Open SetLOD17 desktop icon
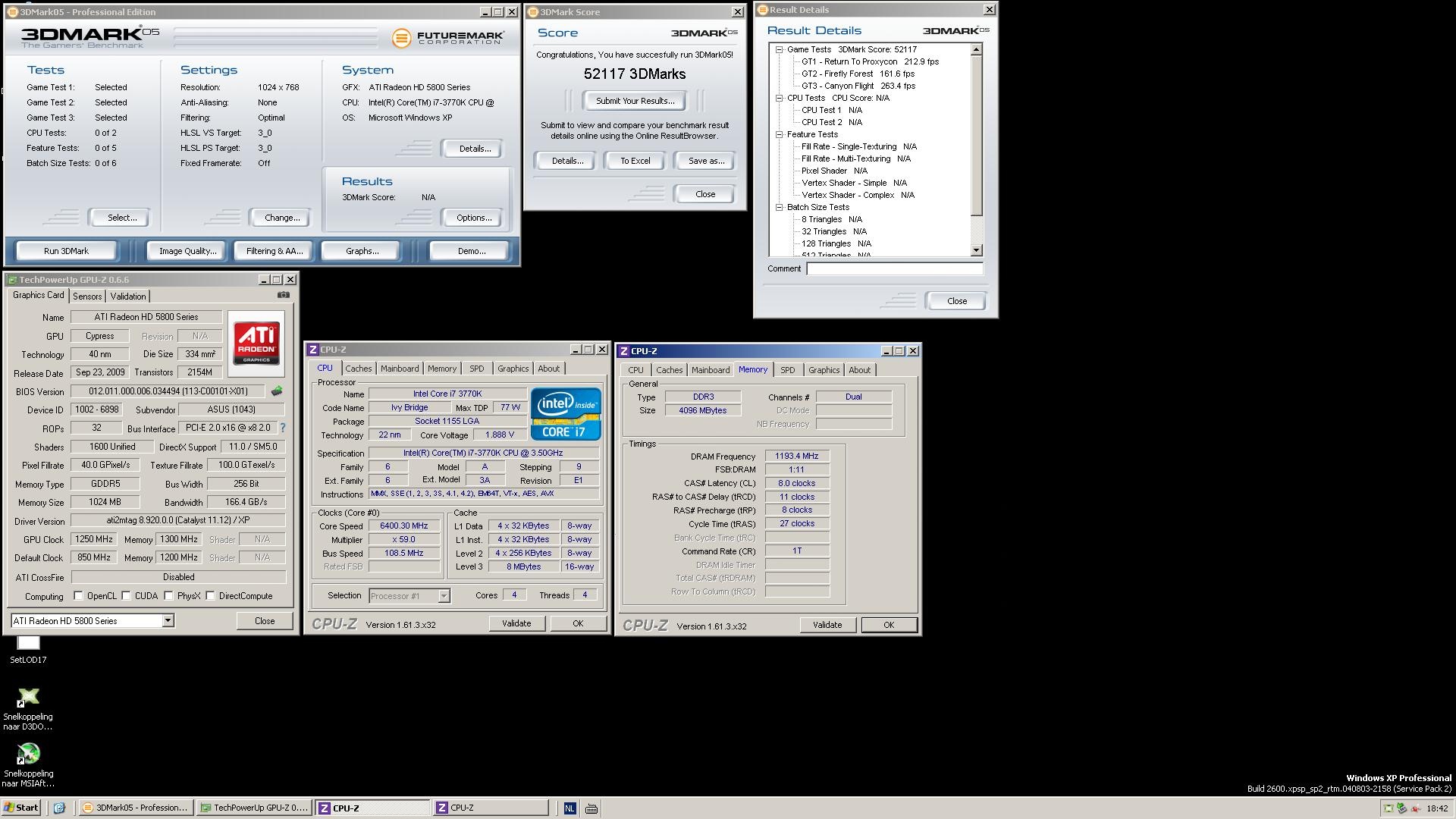This screenshot has width=1456, height=819. point(28,650)
